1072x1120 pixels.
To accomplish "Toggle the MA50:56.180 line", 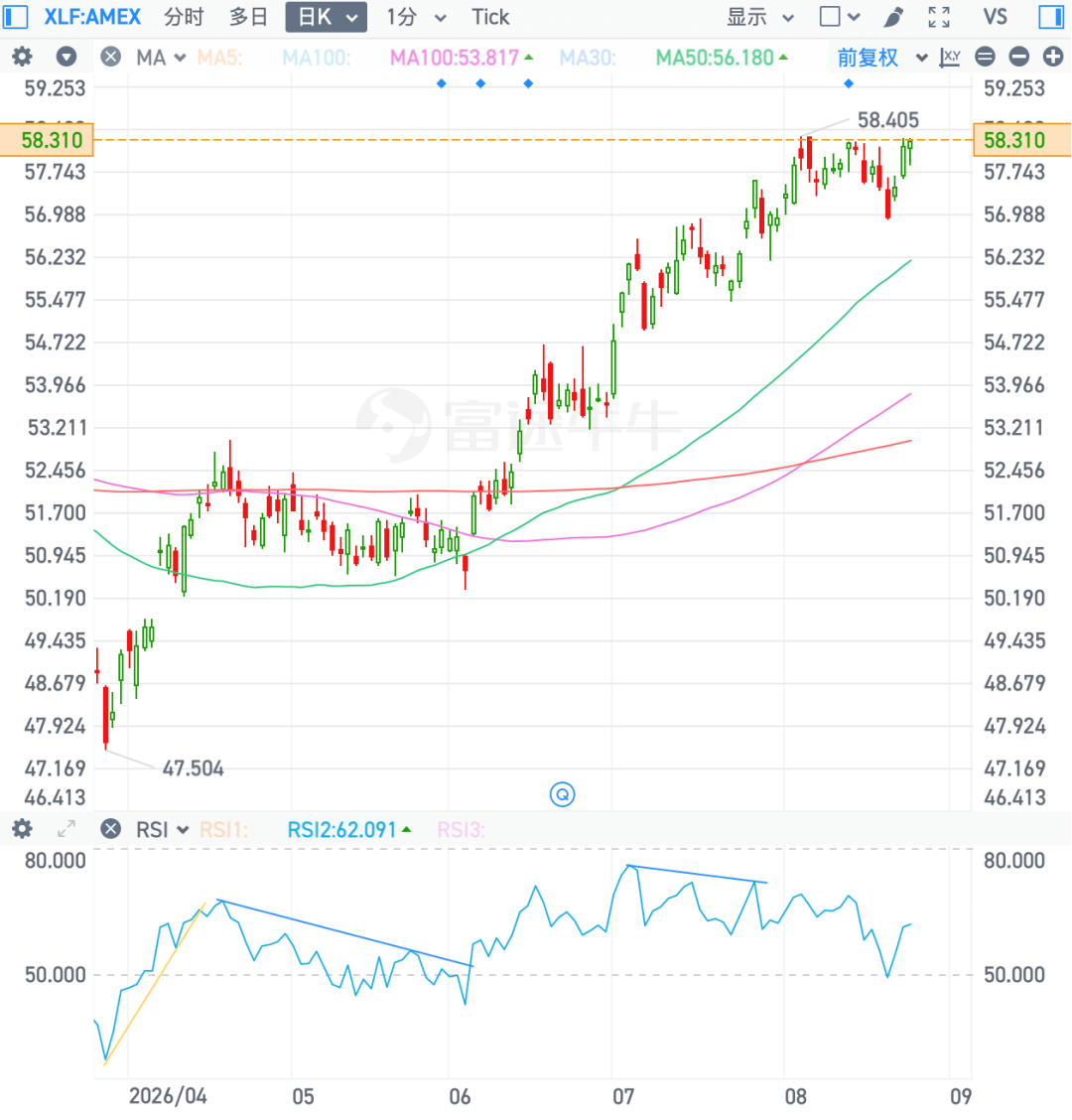I will [722, 58].
